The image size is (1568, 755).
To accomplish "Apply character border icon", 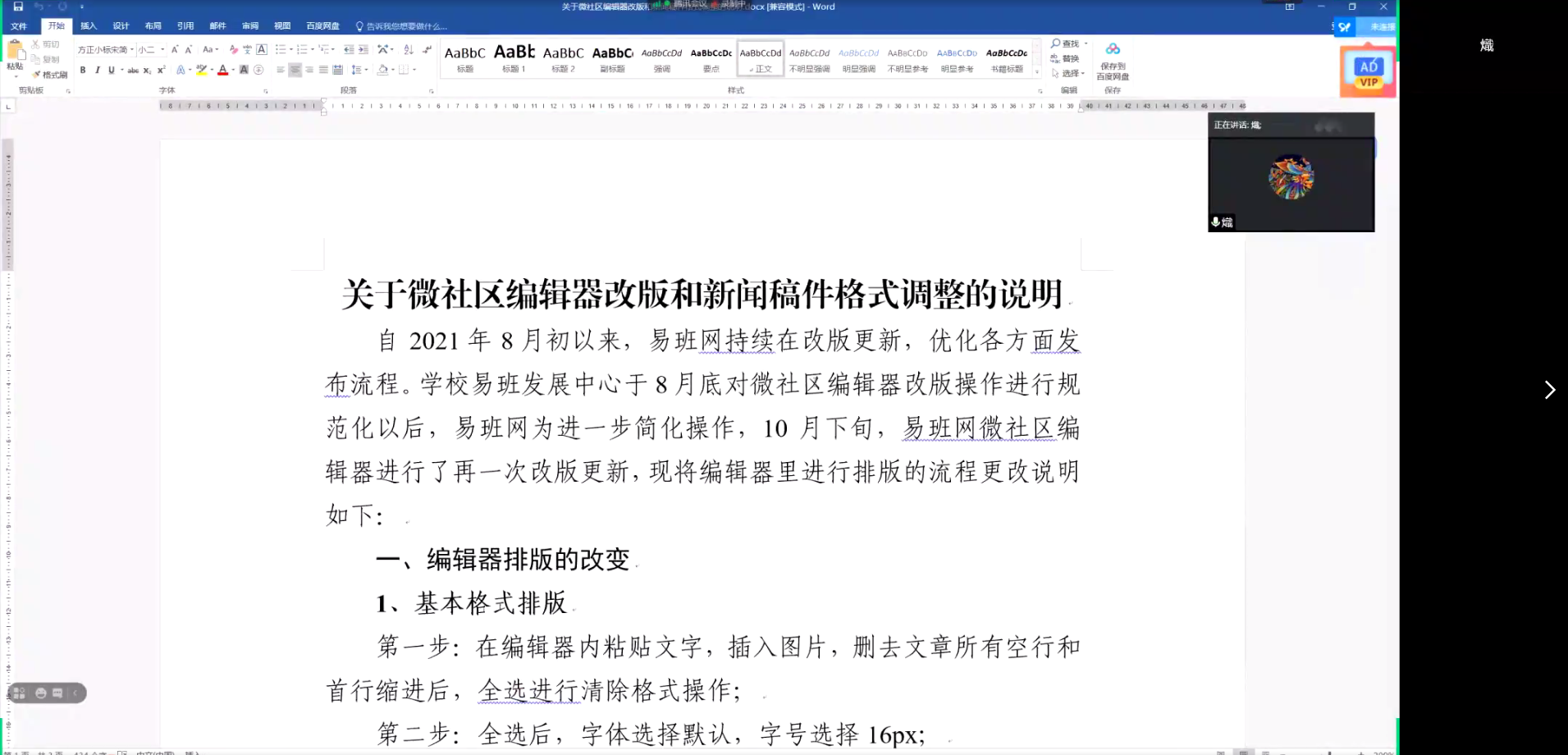I will [262, 49].
